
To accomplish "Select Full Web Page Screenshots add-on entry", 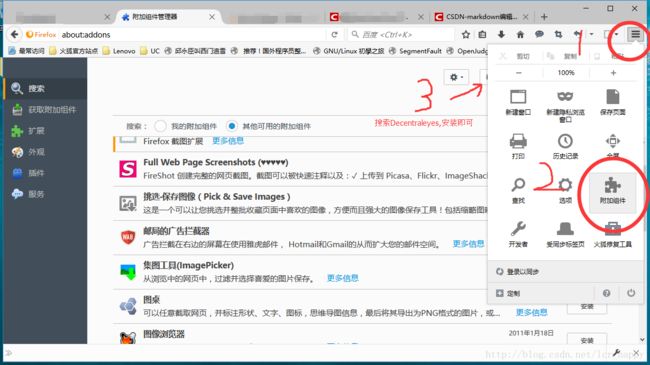I will click(x=301, y=169).
